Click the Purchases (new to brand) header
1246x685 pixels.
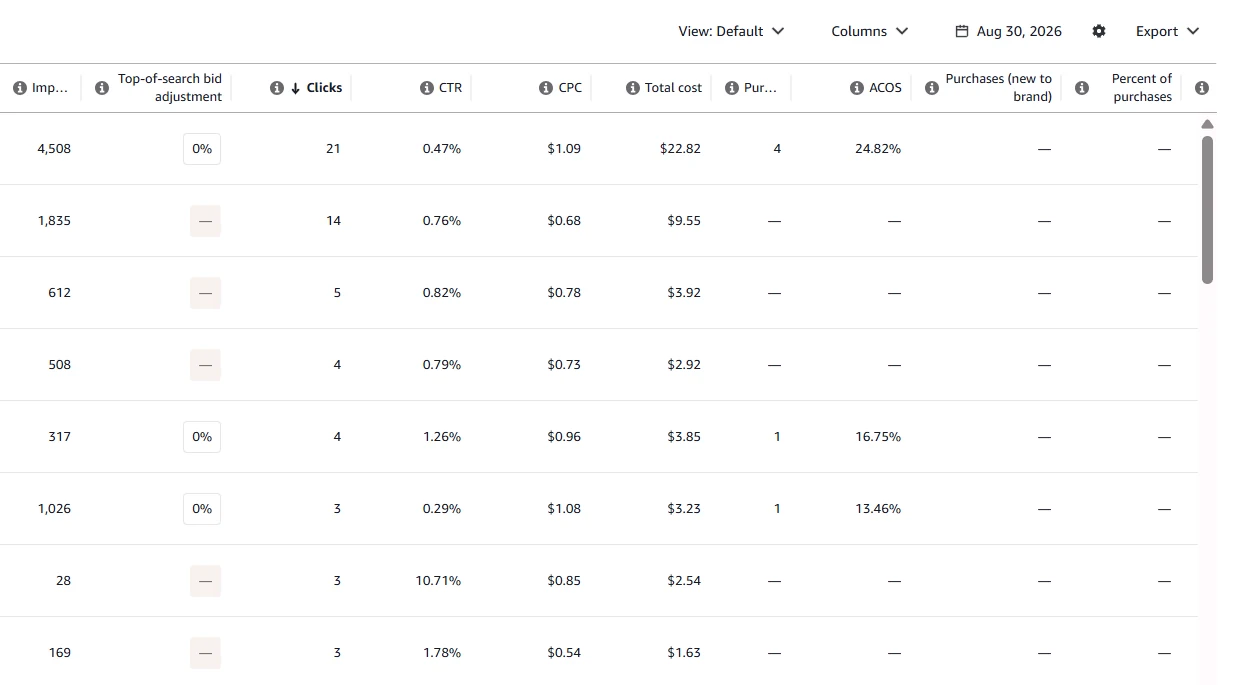click(999, 88)
